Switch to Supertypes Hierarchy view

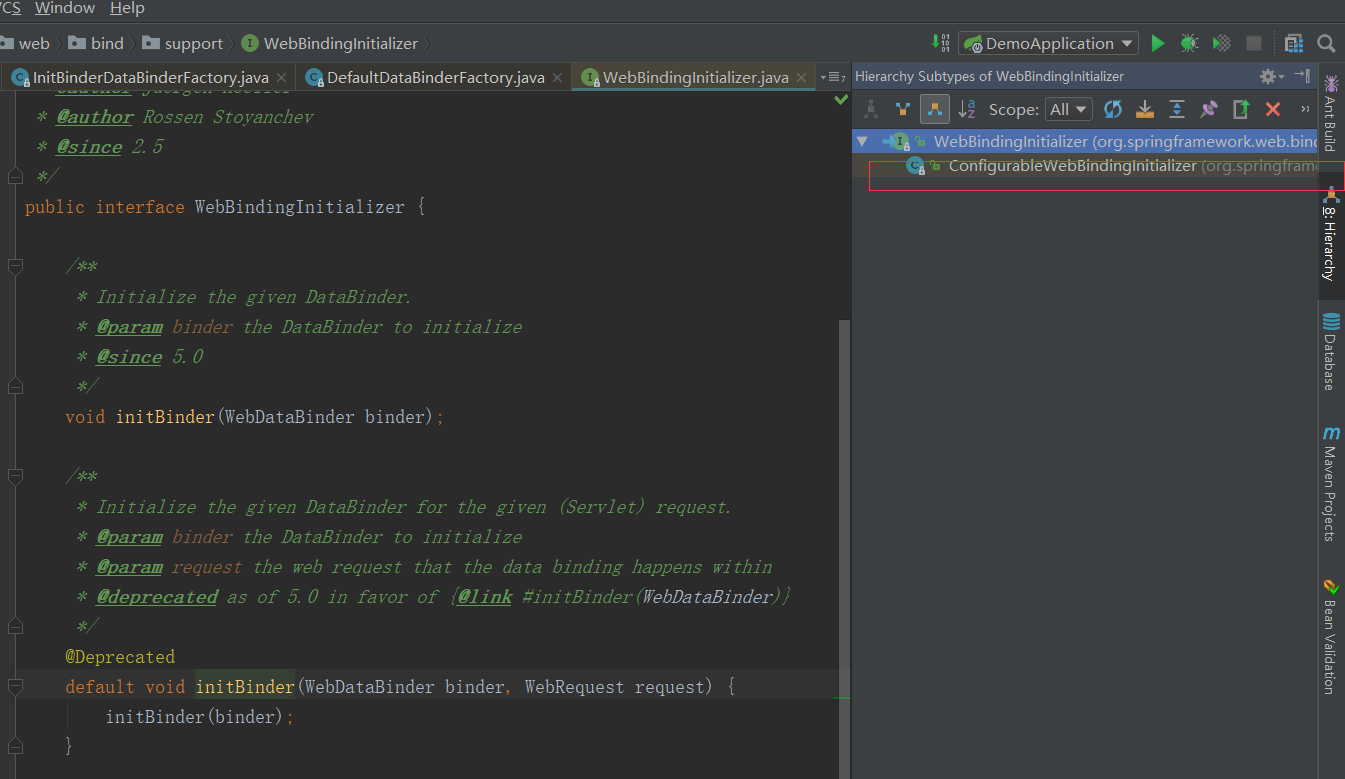coord(903,109)
